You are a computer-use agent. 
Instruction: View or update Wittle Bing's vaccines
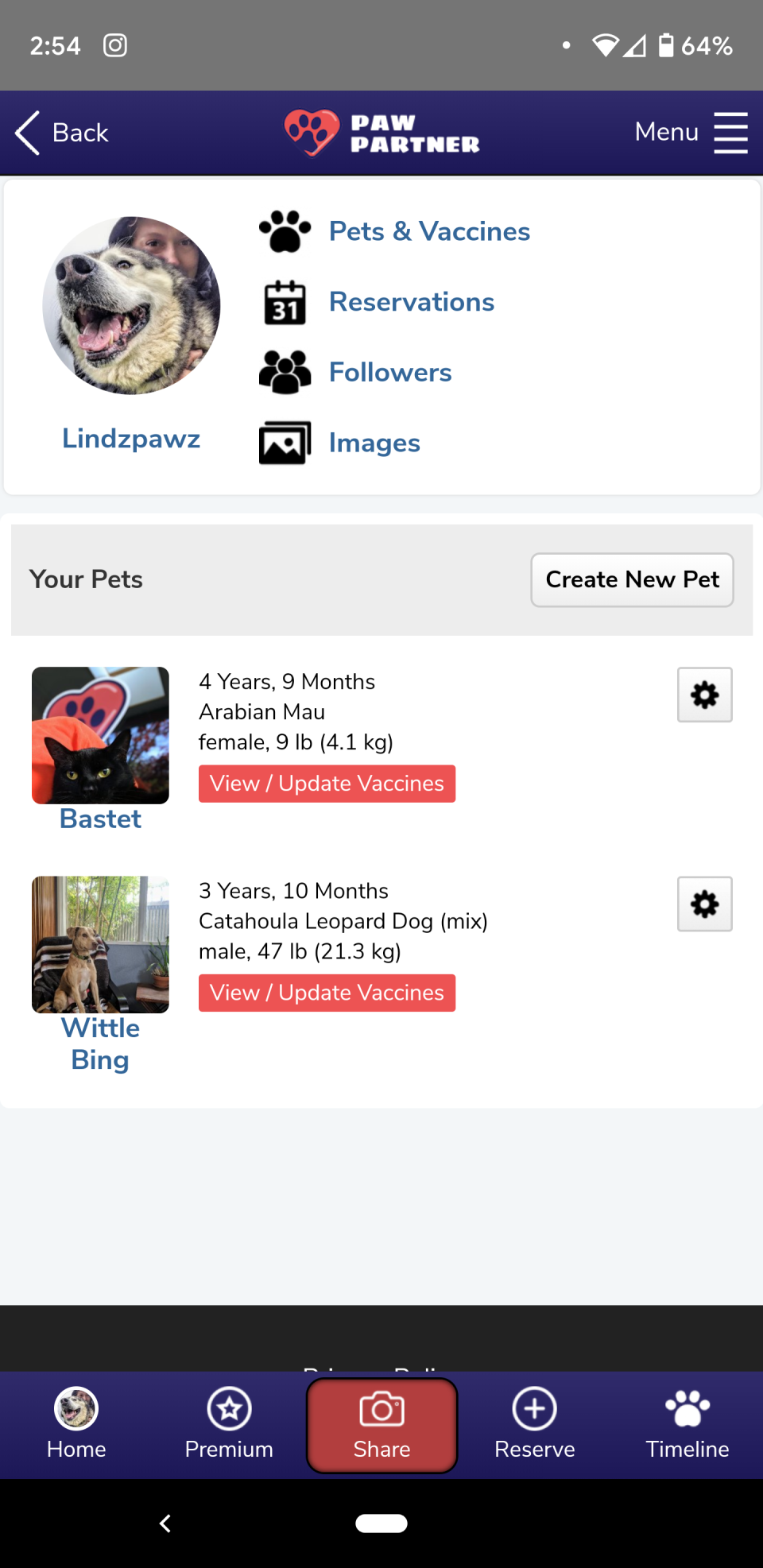[327, 993]
